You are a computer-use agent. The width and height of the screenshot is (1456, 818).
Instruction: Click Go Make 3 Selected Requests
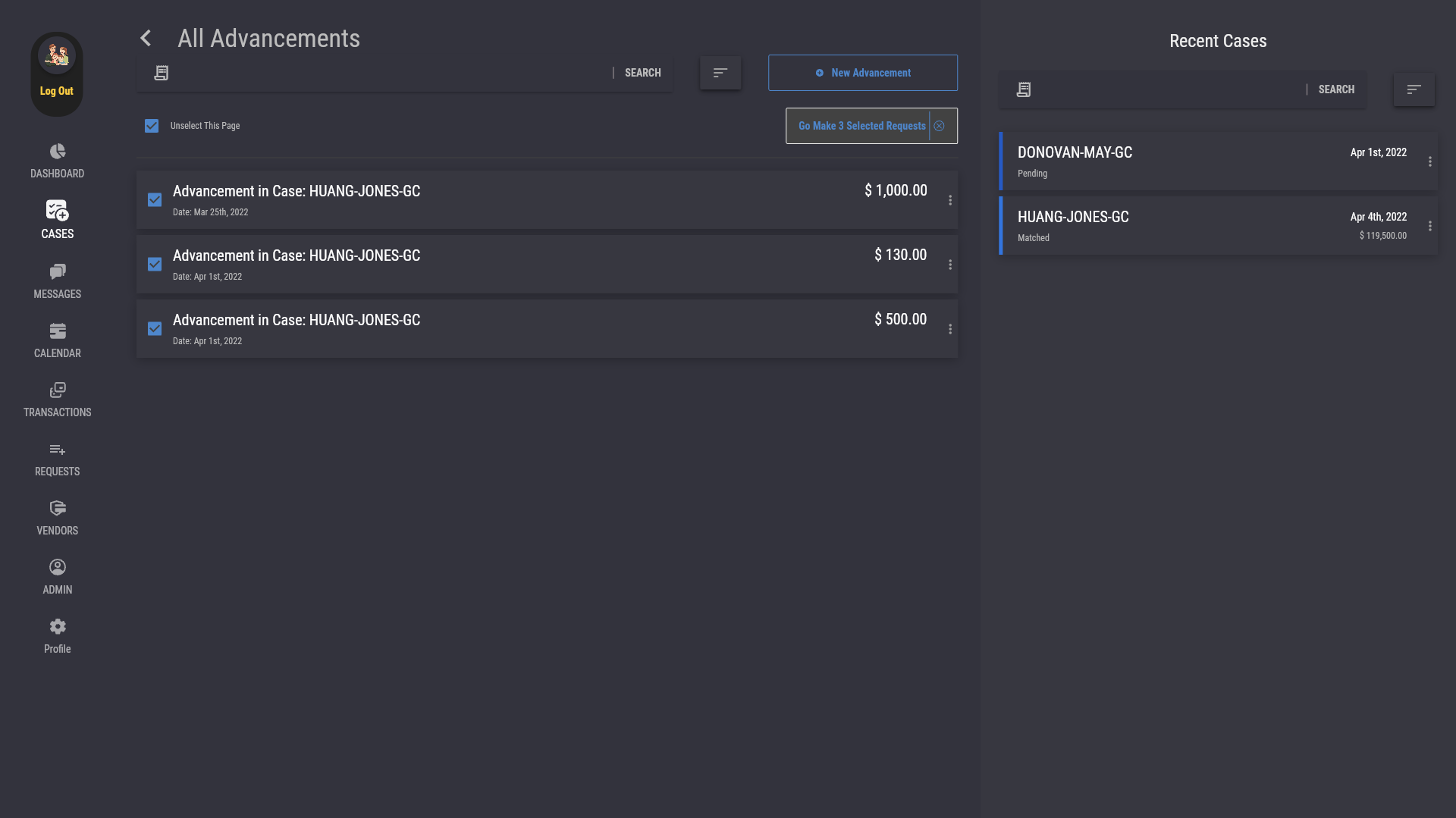pos(861,126)
